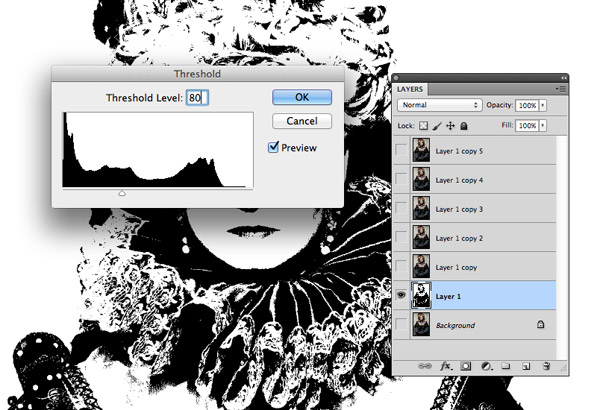Show Layer 1 copy 2 visibility box
The width and height of the screenshot is (600, 410).
pos(401,237)
